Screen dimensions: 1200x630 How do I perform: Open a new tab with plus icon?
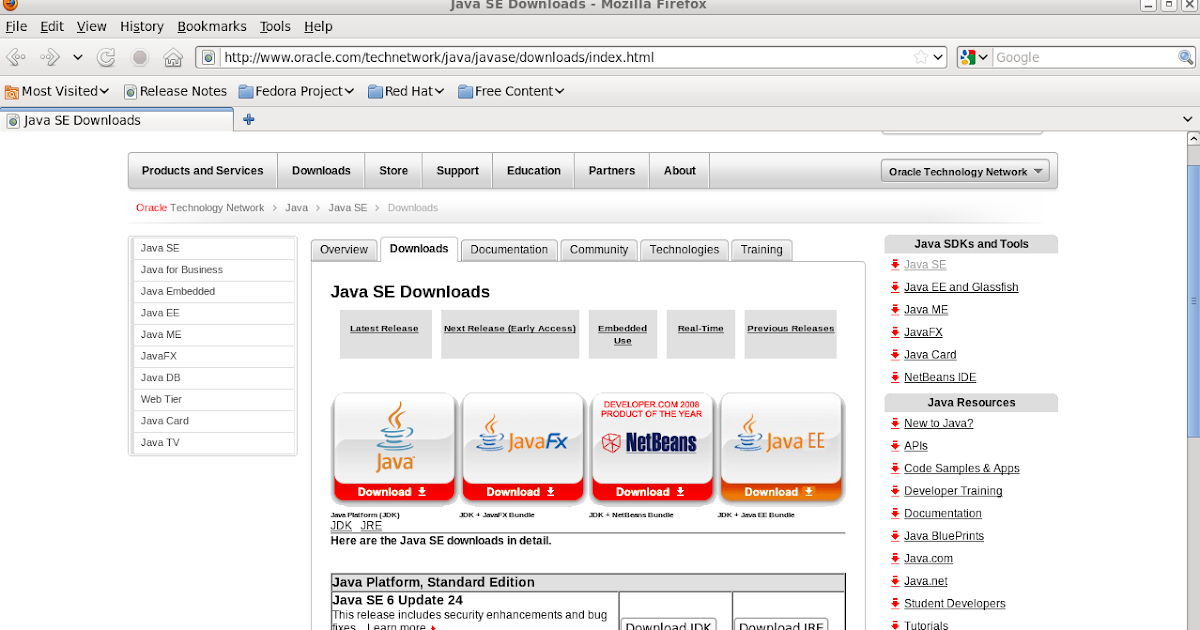point(249,120)
